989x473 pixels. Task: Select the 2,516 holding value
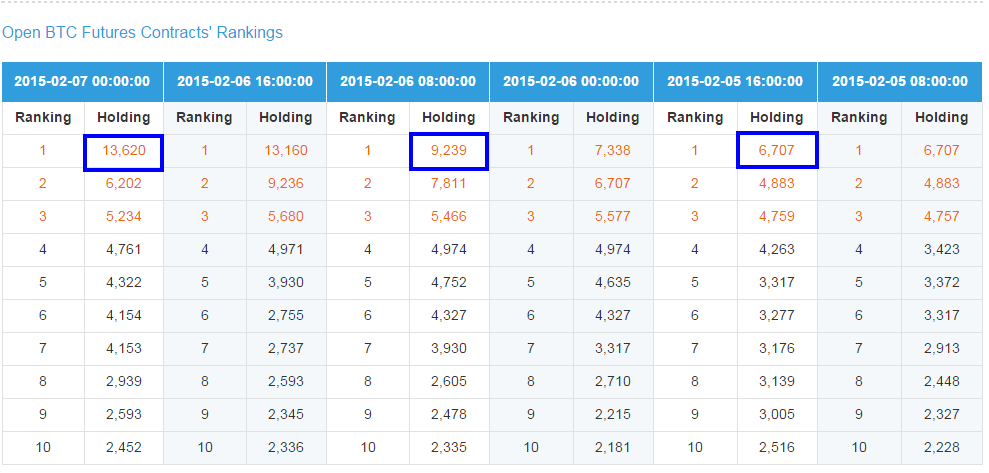click(x=777, y=448)
